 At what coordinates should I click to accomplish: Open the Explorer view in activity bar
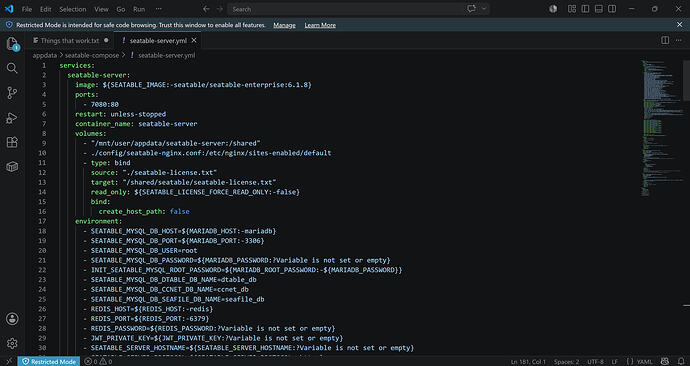12,44
